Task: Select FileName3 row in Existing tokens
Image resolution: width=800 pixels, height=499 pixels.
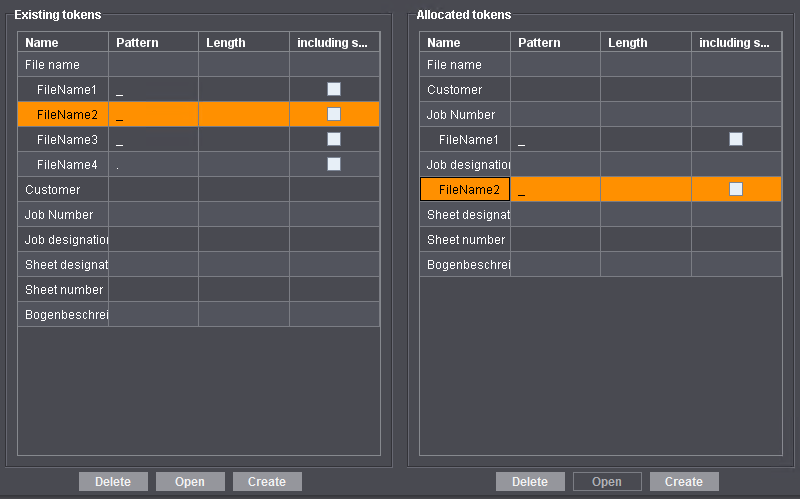Action: (199, 139)
